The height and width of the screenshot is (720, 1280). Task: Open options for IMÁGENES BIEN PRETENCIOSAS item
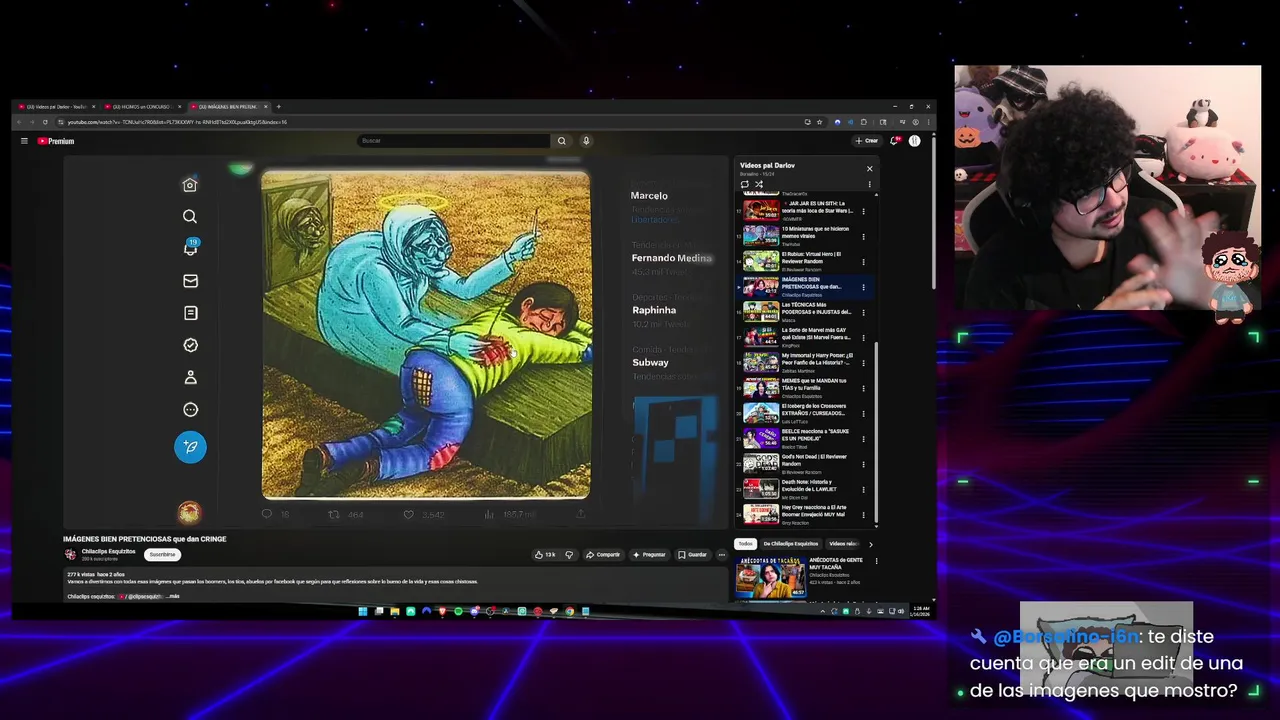(x=863, y=287)
